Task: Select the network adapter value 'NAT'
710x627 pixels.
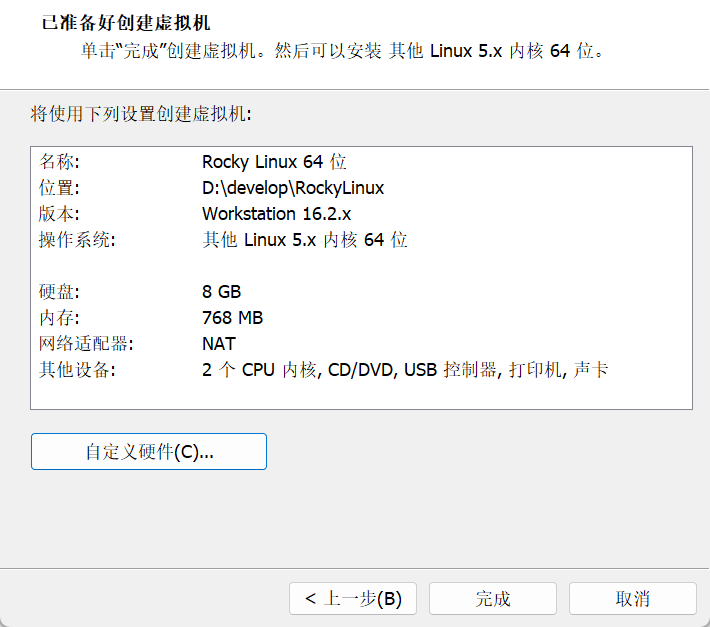Action: pyautogui.click(x=219, y=344)
